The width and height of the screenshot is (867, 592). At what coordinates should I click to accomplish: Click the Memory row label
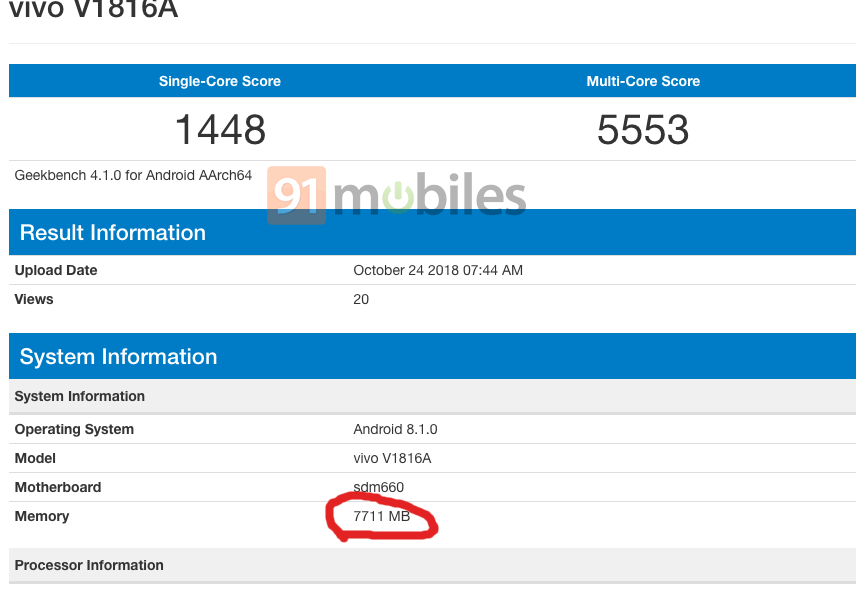pyautogui.click(x=42, y=516)
